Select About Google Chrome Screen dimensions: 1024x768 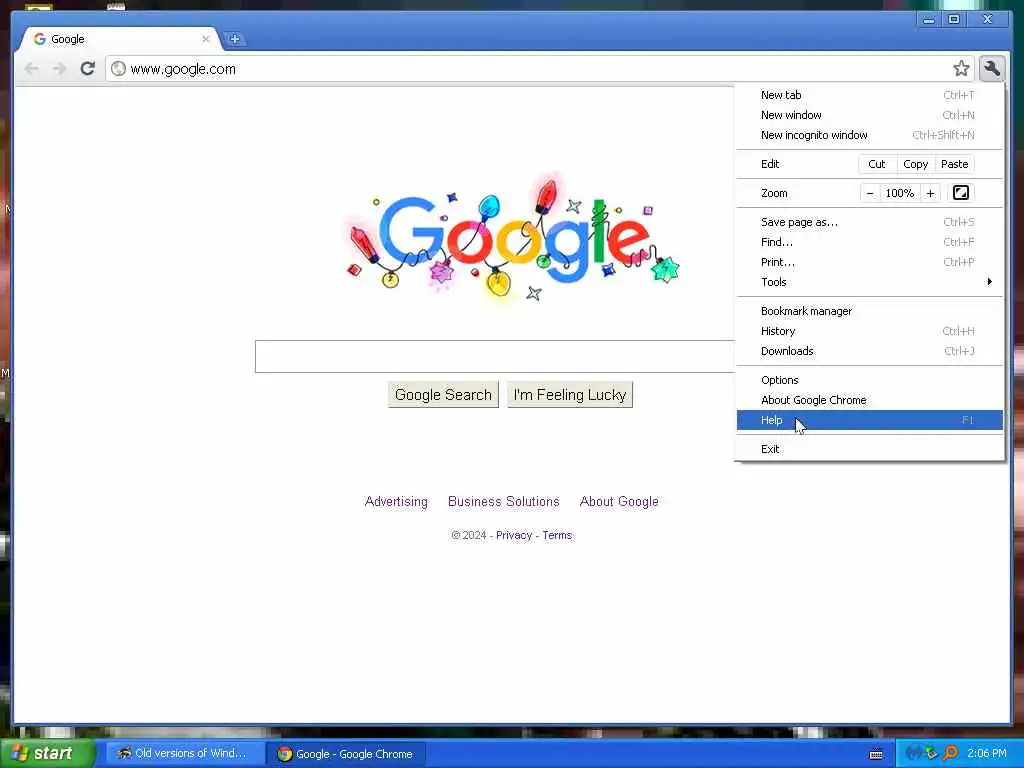tap(869, 400)
